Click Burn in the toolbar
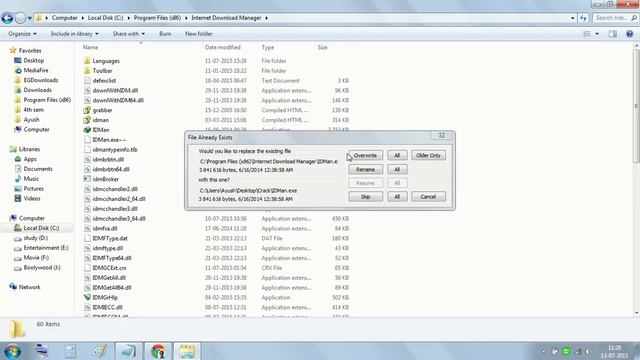The image size is (640, 360). (165, 34)
